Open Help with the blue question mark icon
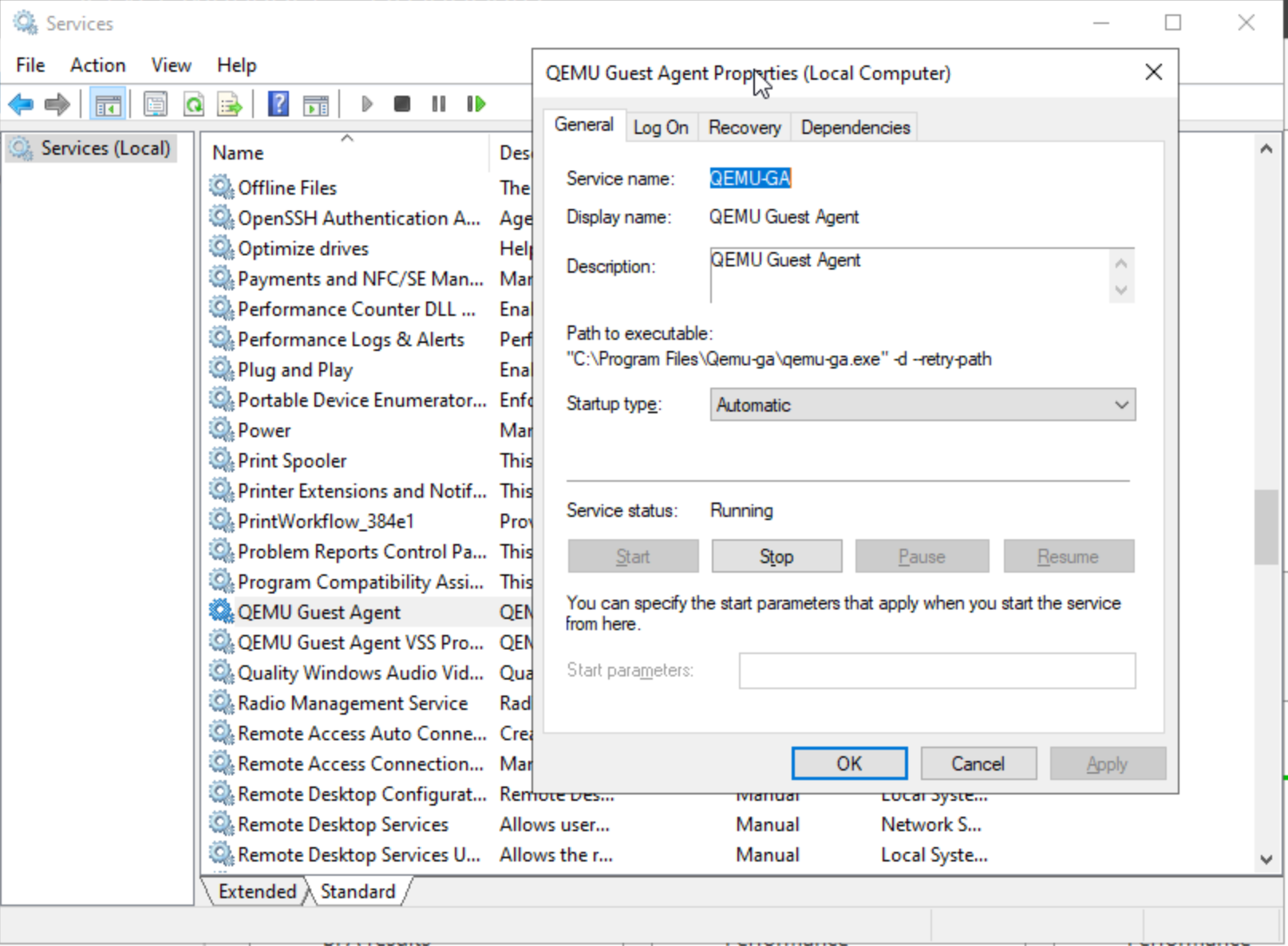 [279, 104]
